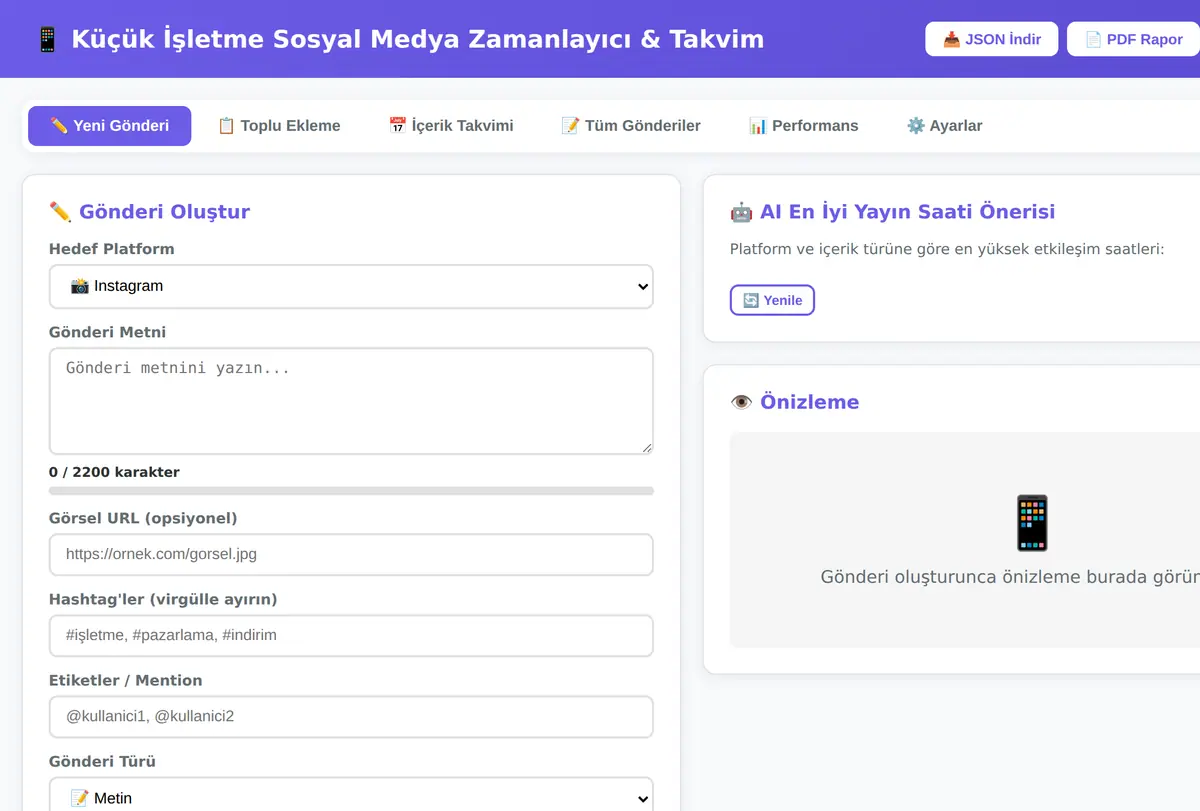The height and width of the screenshot is (811, 1200).
Task: Click the "Platform ve içerik türüne göre" description
Action: [x=947, y=249]
